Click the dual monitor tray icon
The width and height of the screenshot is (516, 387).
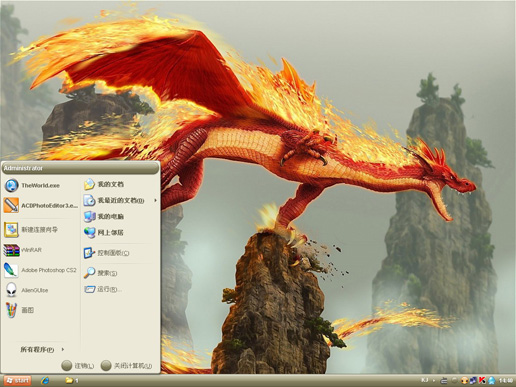pos(473,380)
